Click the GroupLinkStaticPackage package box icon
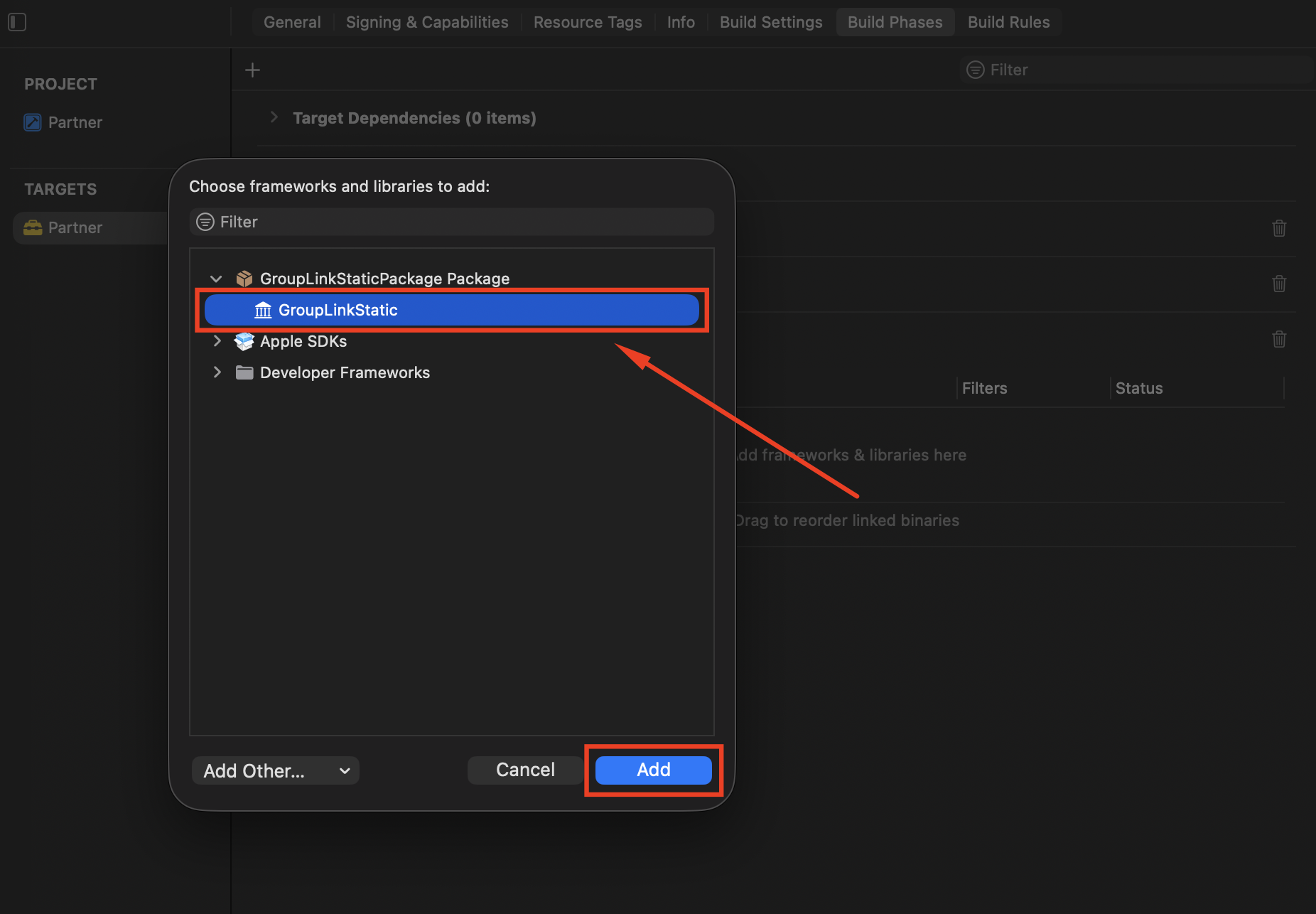The width and height of the screenshot is (1316, 914). pos(244,279)
